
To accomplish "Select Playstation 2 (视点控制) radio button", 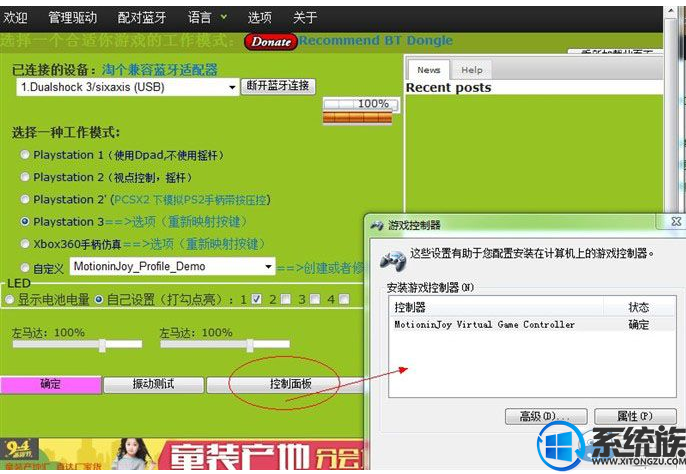I will pos(25,177).
